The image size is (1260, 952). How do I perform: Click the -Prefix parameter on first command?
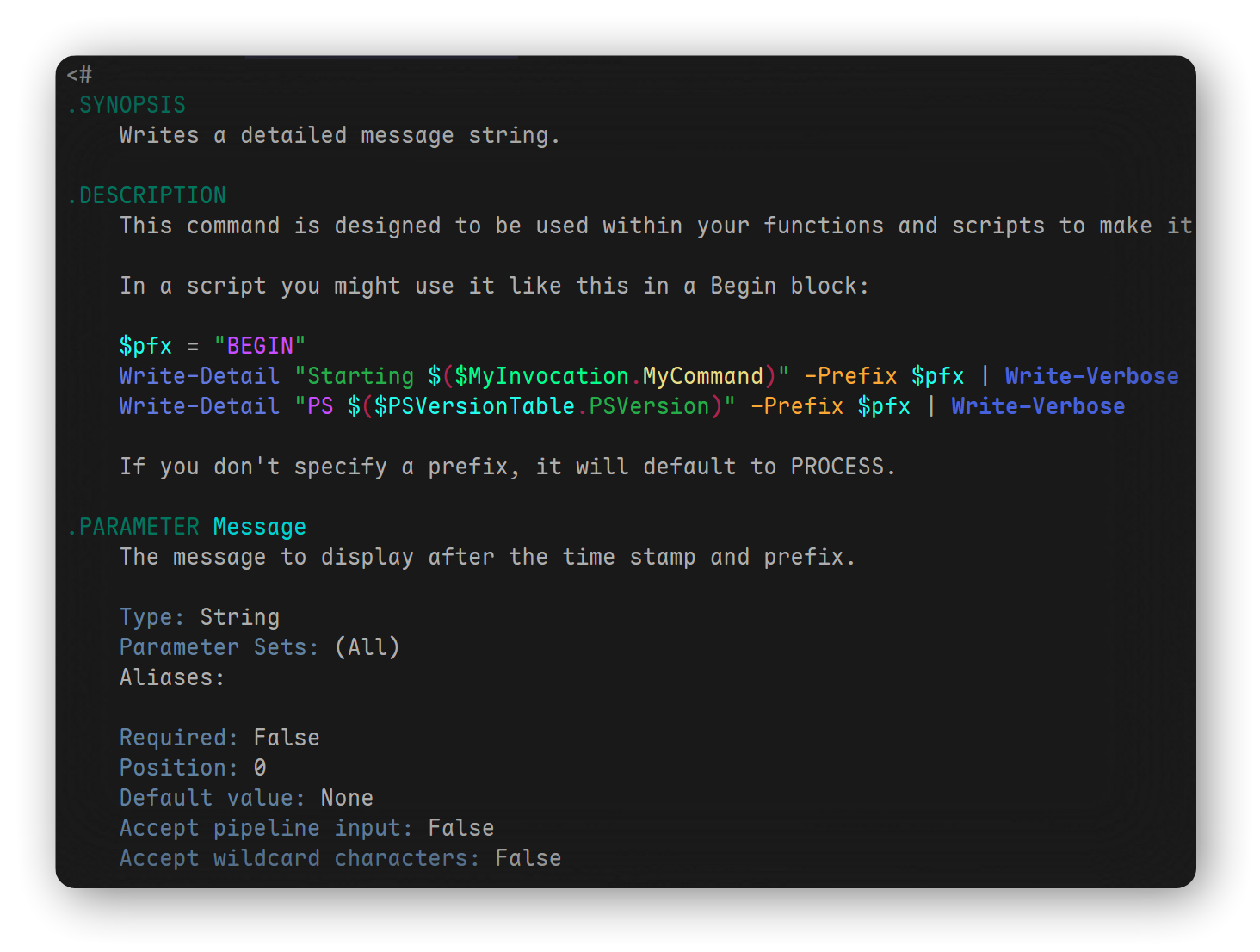point(850,376)
